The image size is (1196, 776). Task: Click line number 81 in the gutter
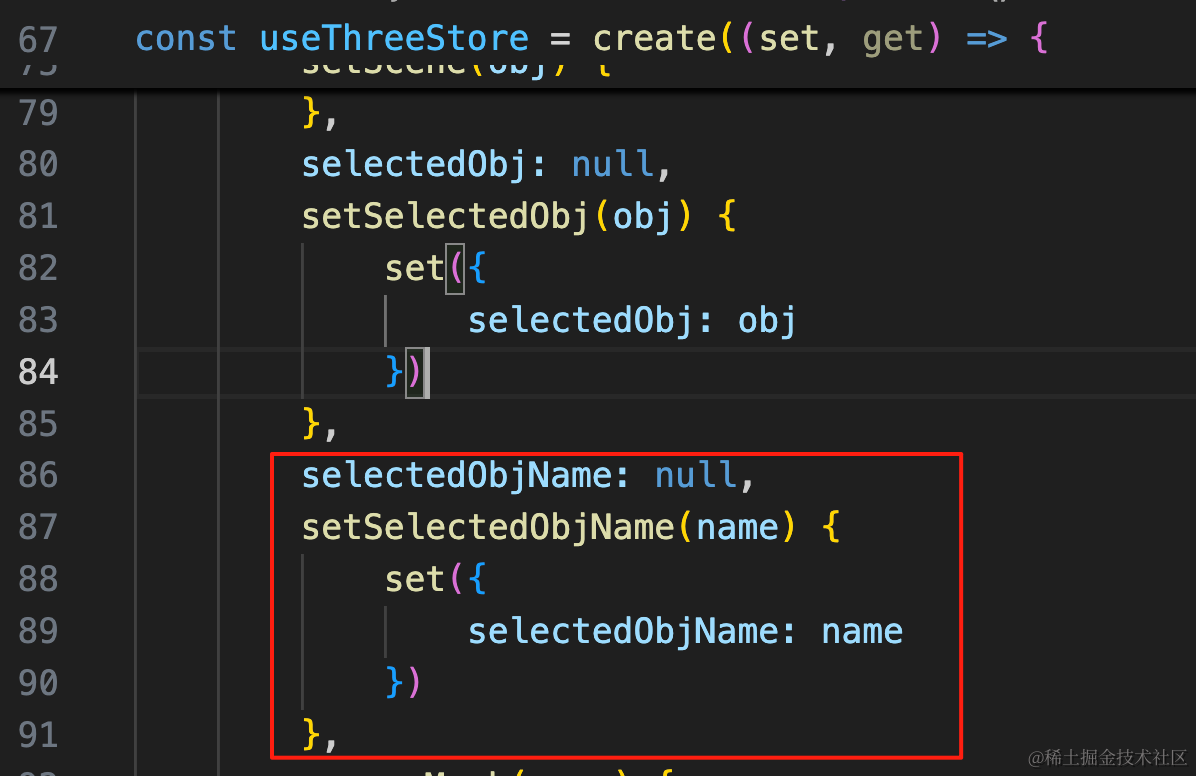click(38, 216)
